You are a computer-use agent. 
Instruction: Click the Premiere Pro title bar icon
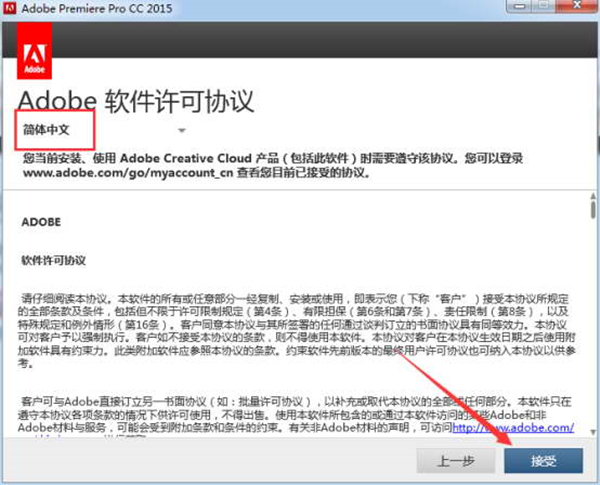point(10,7)
